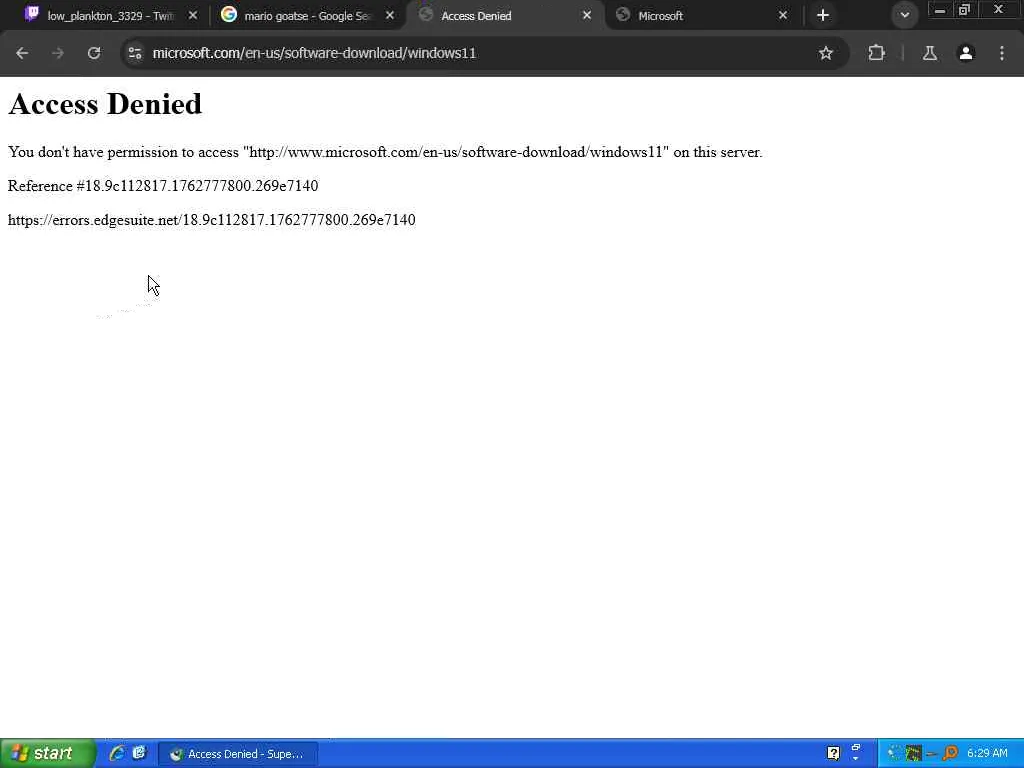This screenshot has height=768, width=1024.
Task: Reload the Access Denied page
Action: (x=94, y=53)
